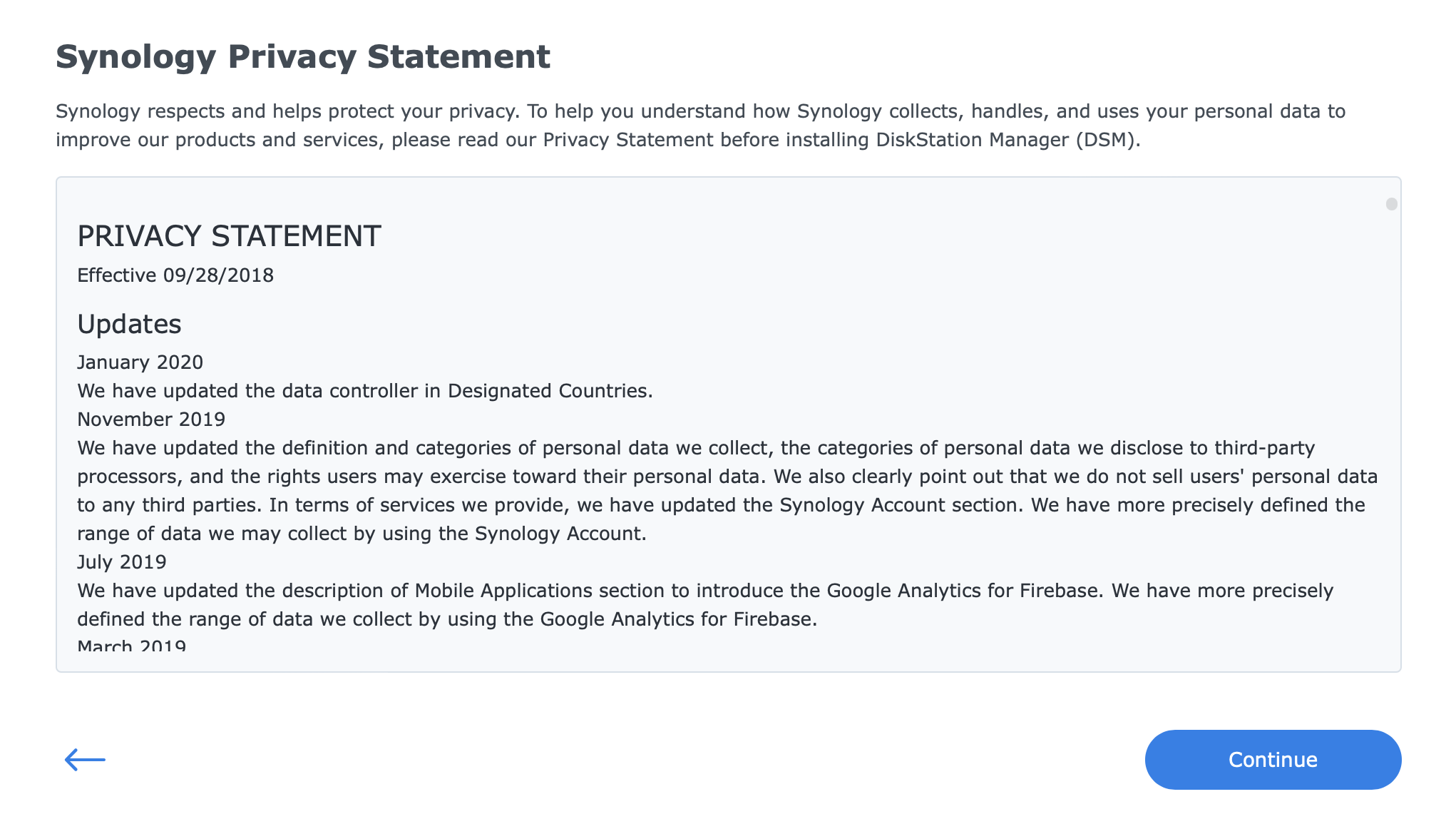Click the November 2019 update date
The height and width of the screenshot is (819, 1456).
tap(151, 419)
